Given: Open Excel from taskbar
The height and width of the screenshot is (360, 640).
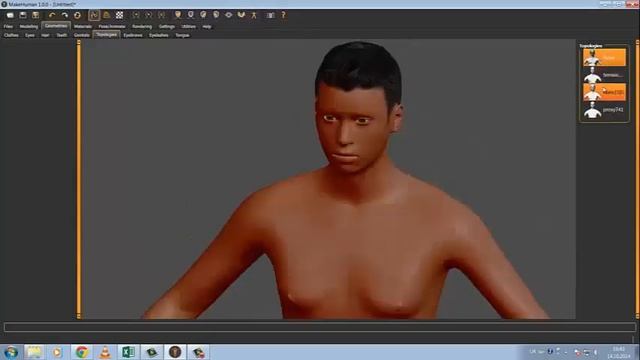Looking at the screenshot, I should 128,352.
